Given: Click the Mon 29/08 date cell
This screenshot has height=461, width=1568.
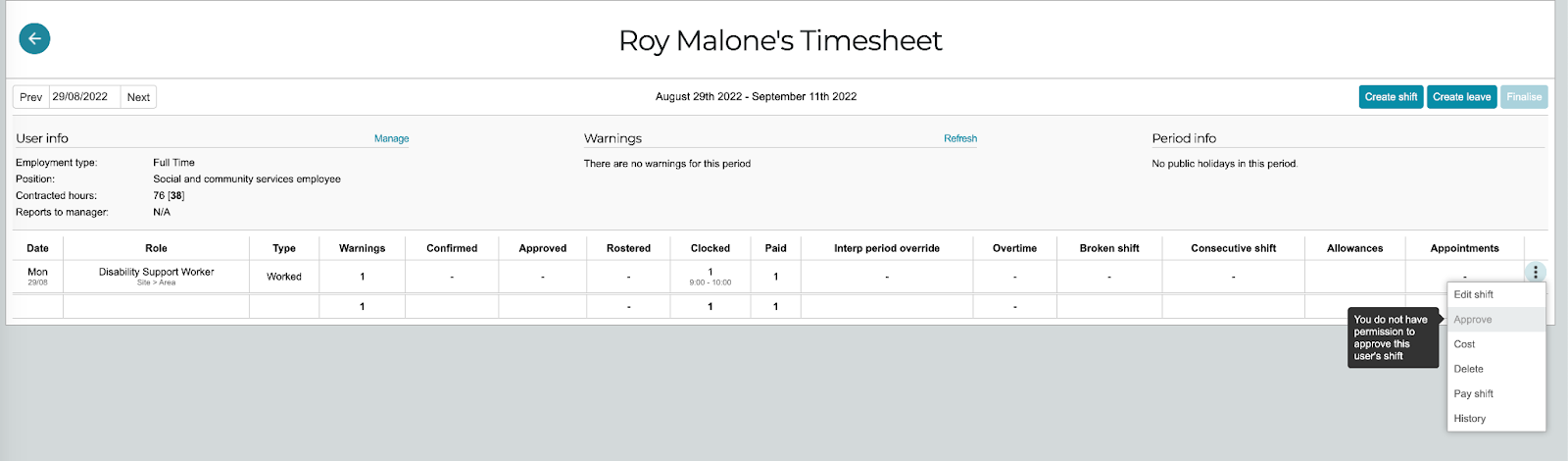Looking at the screenshot, I should [37, 277].
